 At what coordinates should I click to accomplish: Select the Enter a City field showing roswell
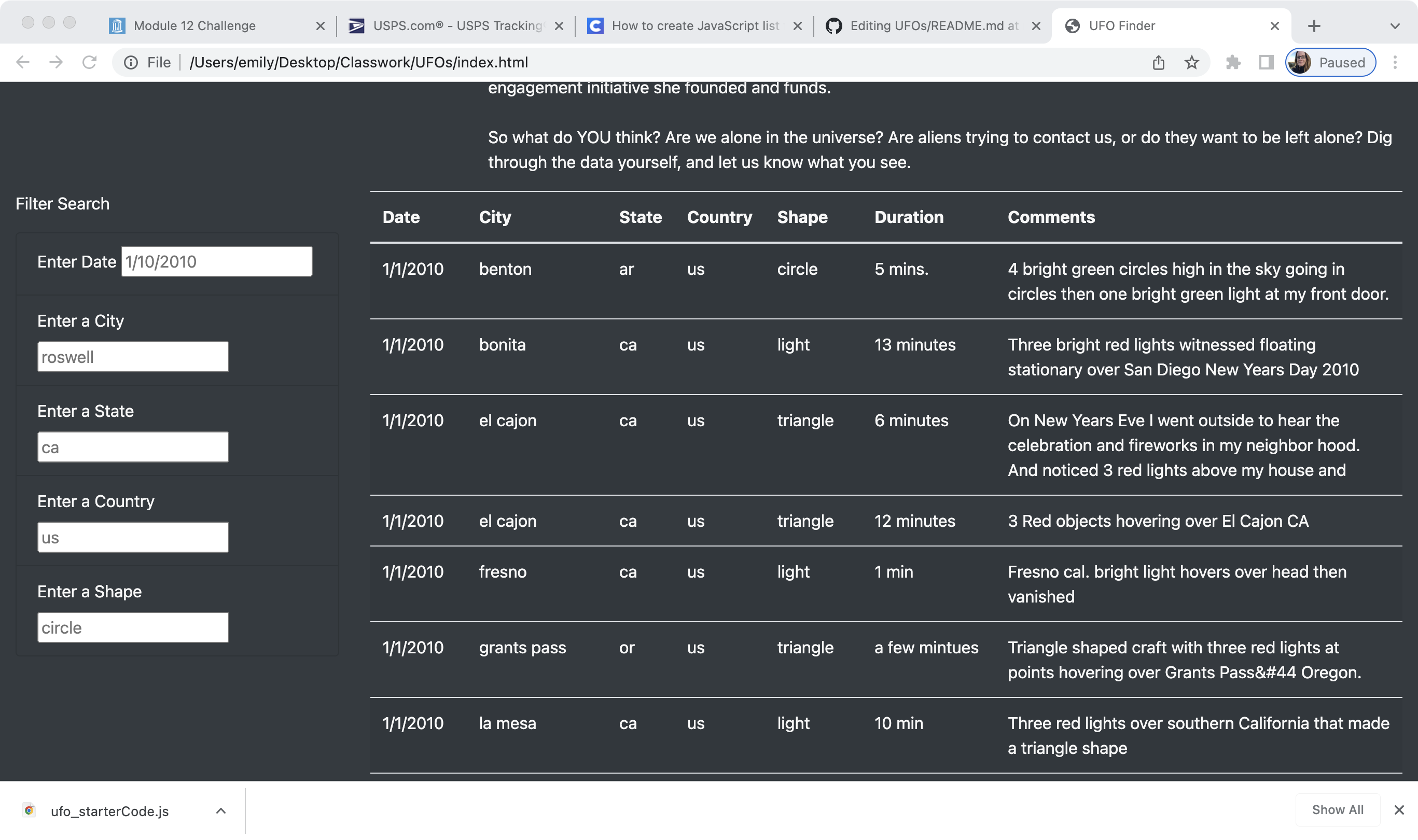(132, 357)
